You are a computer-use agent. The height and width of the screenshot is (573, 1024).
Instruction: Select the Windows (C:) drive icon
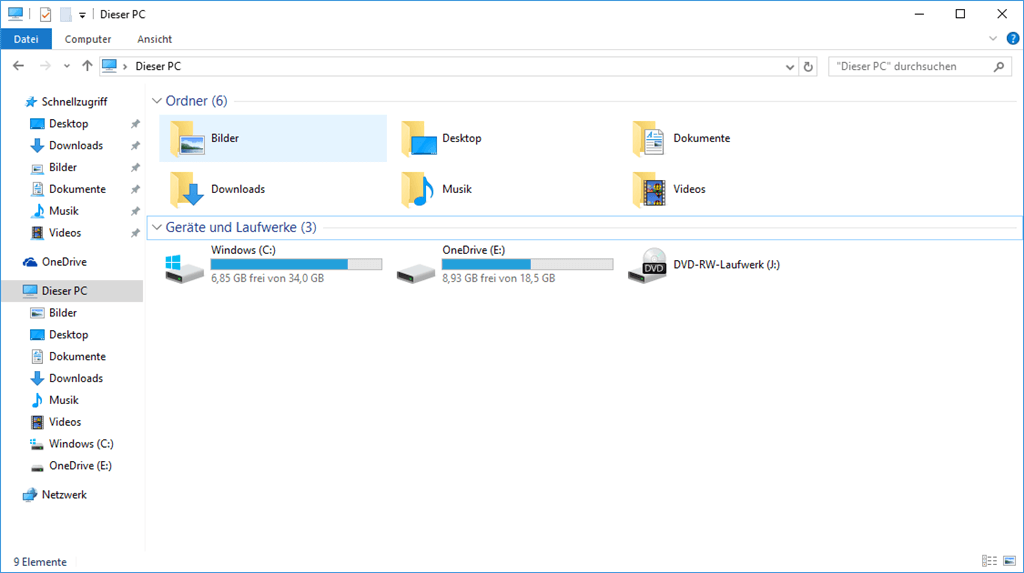pyautogui.click(x=184, y=269)
